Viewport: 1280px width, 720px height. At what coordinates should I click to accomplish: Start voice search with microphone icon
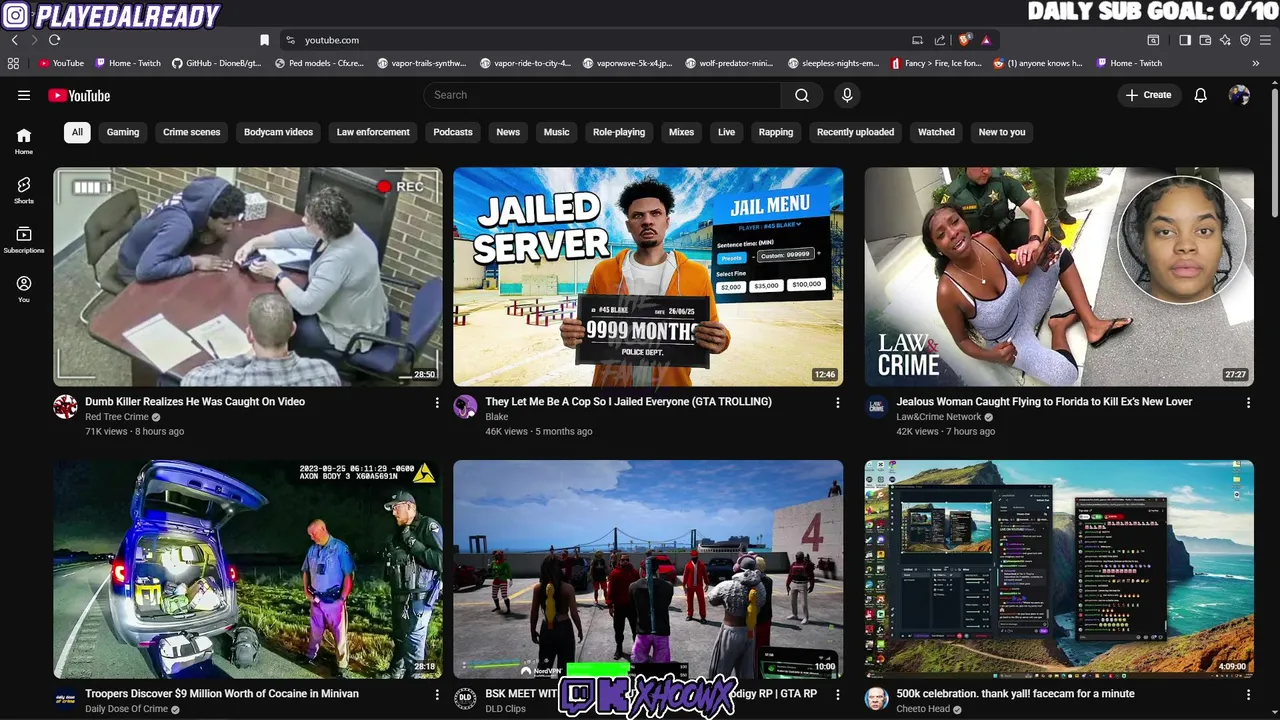tap(847, 95)
